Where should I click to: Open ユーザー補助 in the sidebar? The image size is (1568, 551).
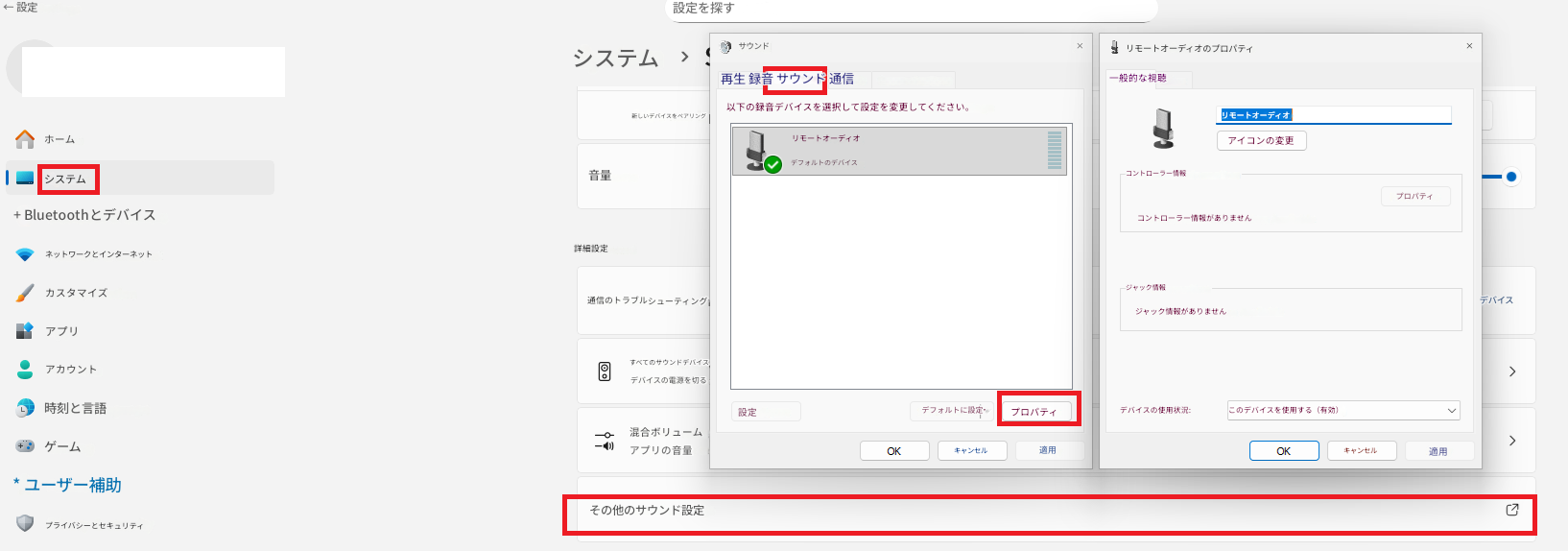[67, 485]
